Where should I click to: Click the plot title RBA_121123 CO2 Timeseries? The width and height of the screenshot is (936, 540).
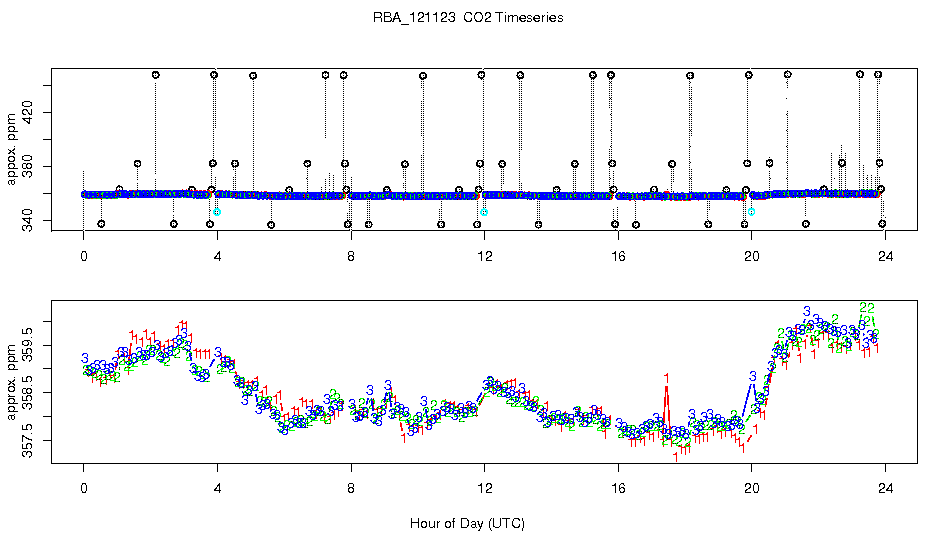click(x=468, y=17)
